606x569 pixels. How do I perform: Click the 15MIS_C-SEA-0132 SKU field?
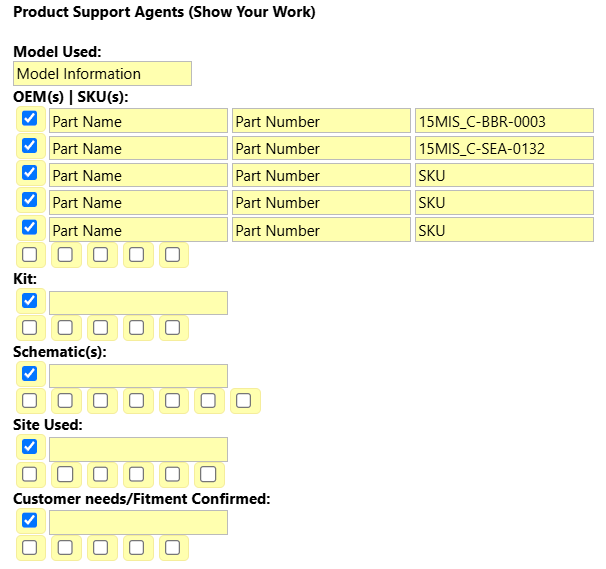tap(504, 148)
